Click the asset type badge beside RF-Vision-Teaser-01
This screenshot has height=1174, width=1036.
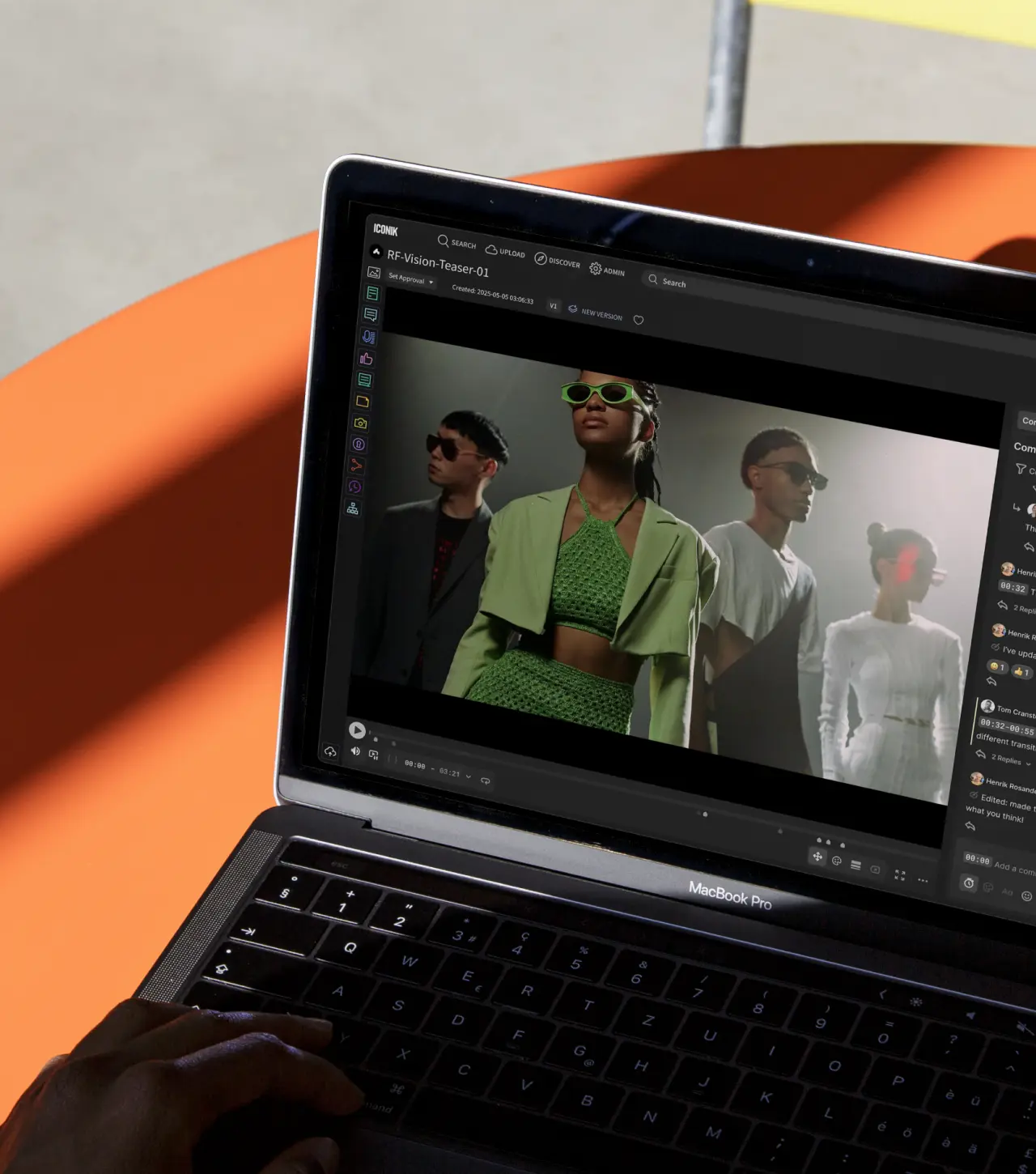pyautogui.click(x=376, y=252)
